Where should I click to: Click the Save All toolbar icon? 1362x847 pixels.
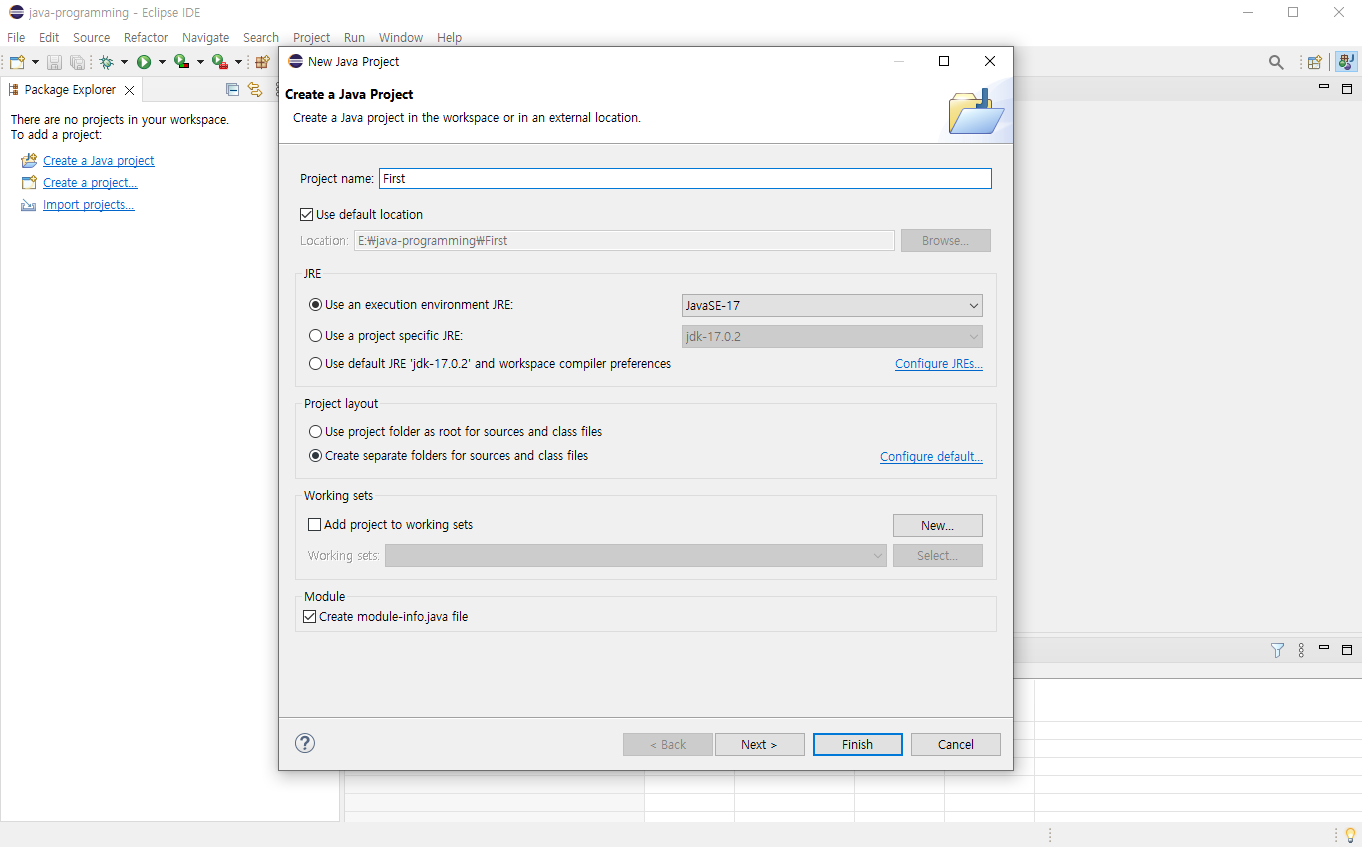click(77, 62)
